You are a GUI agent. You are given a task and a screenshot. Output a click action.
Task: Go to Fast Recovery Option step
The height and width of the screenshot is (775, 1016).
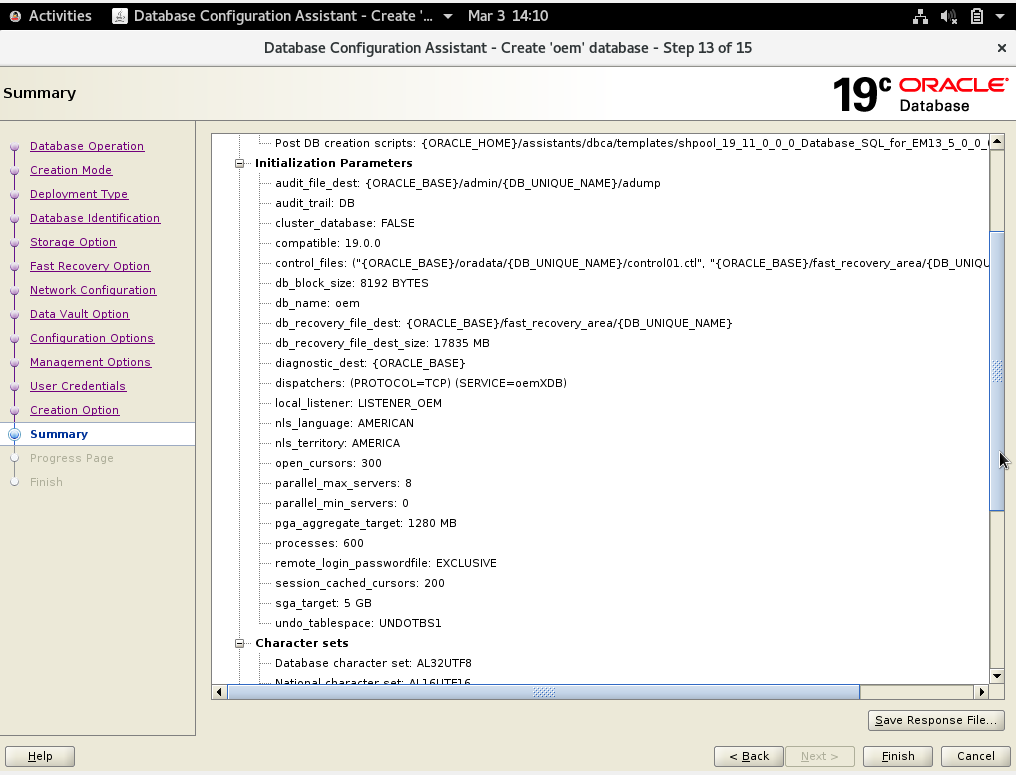tap(89, 266)
